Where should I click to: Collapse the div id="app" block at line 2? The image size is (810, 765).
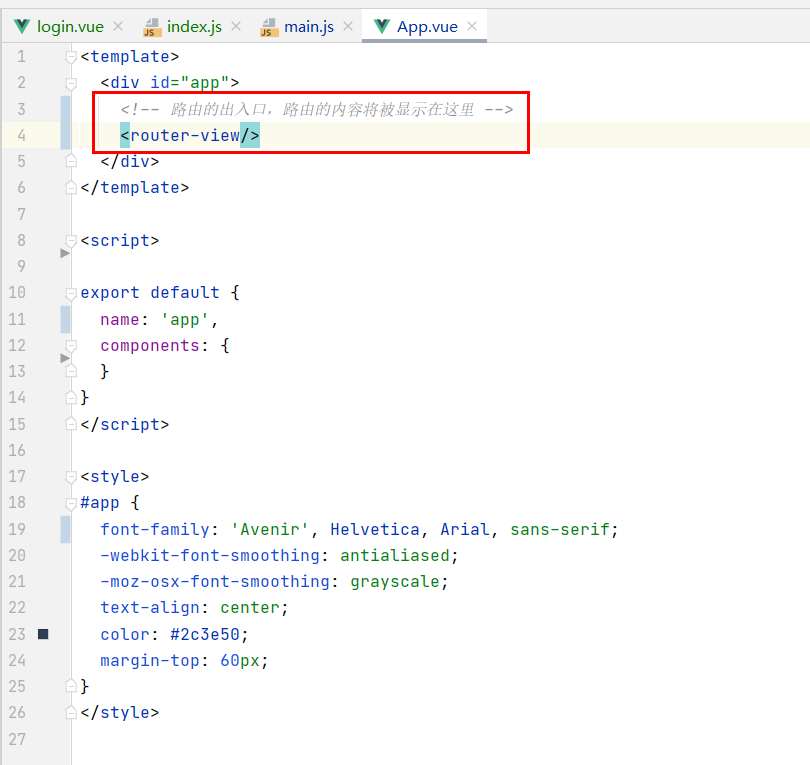(71, 83)
